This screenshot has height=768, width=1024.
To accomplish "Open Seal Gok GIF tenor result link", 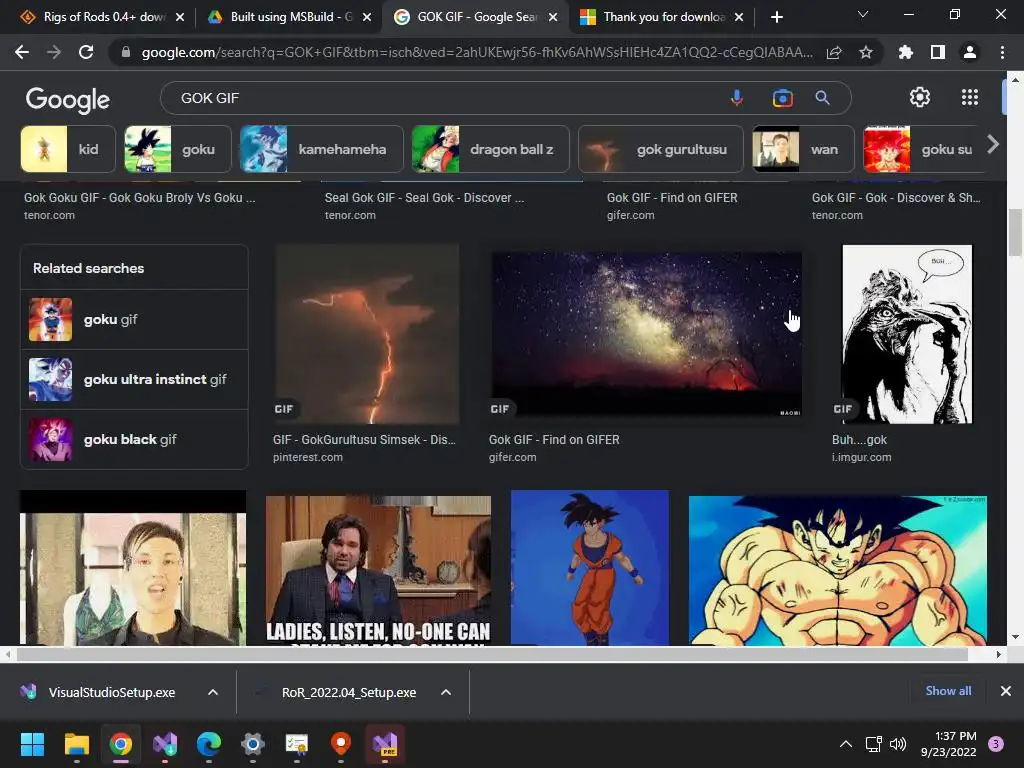I will click(x=424, y=197).
